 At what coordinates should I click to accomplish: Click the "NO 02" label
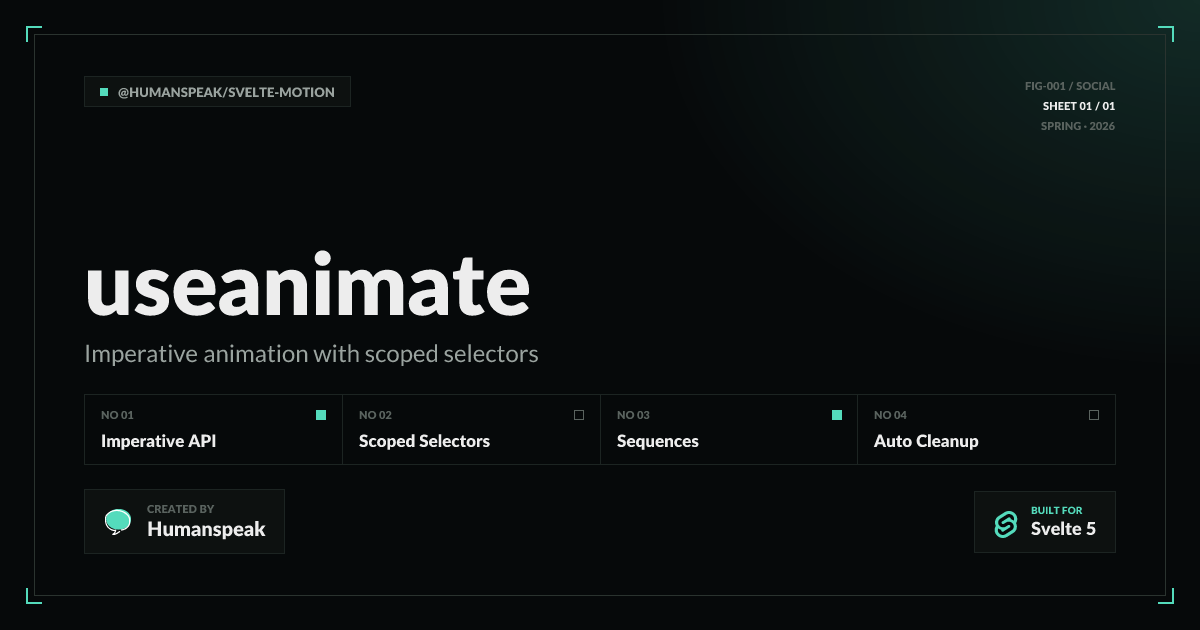click(x=375, y=415)
